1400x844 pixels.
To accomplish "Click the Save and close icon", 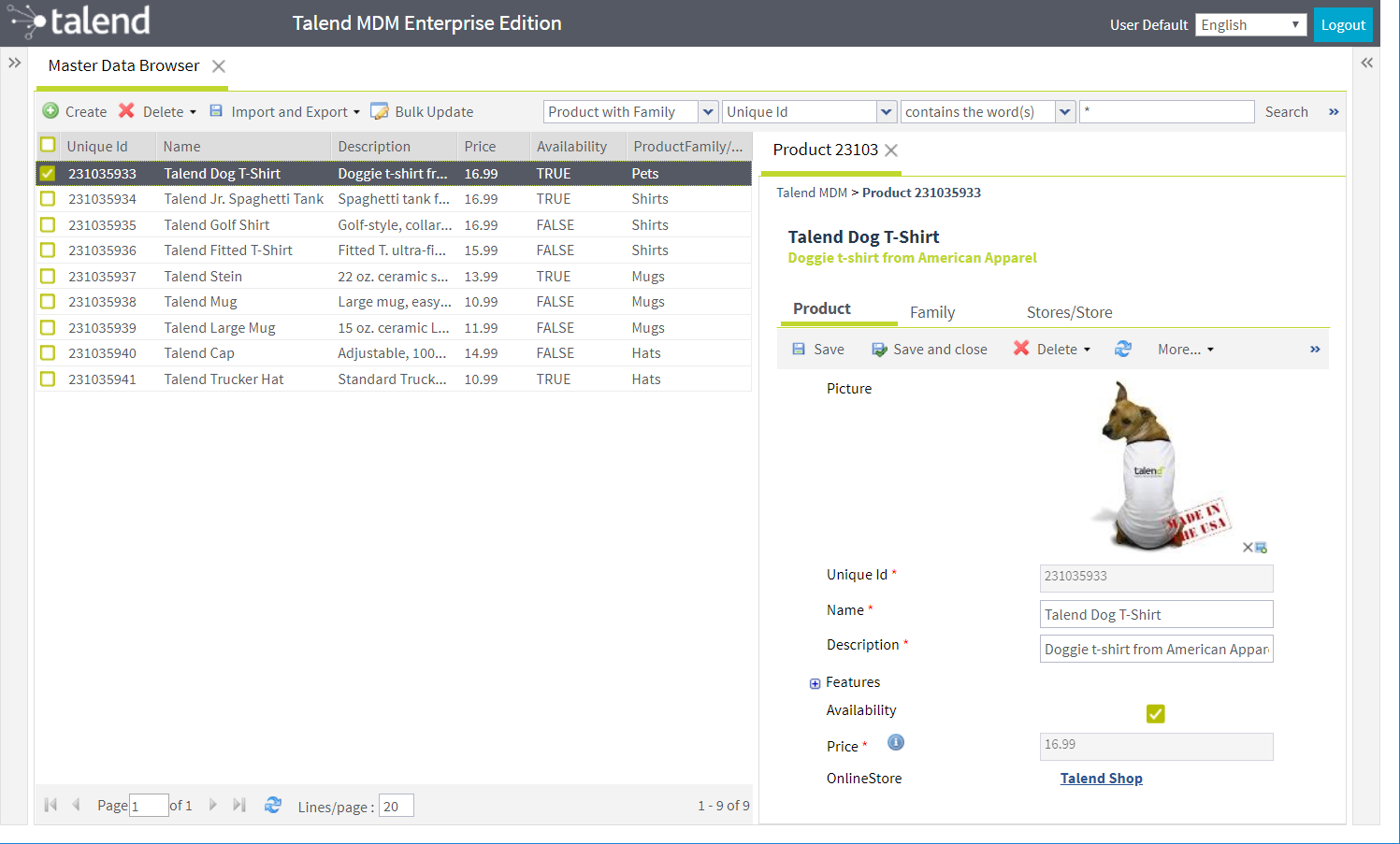I will pos(879,350).
